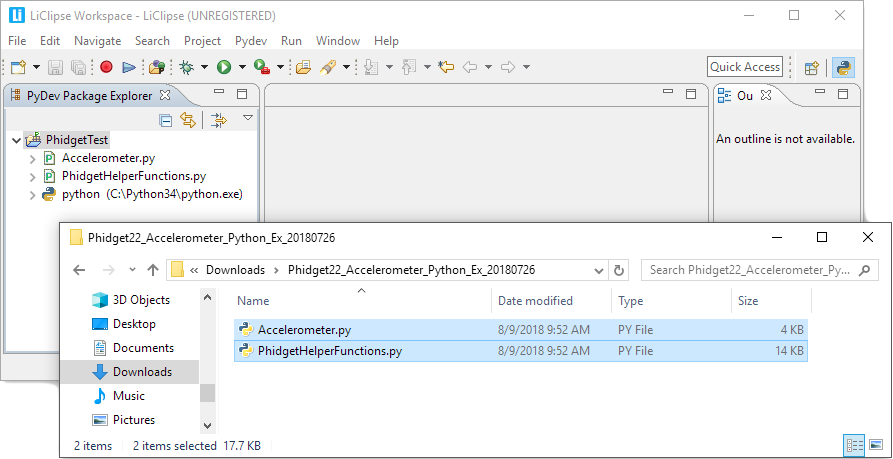The height and width of the screenshot is (459, 893).
Task: Select the PhidgetTest project
Action: coord(77,140)
